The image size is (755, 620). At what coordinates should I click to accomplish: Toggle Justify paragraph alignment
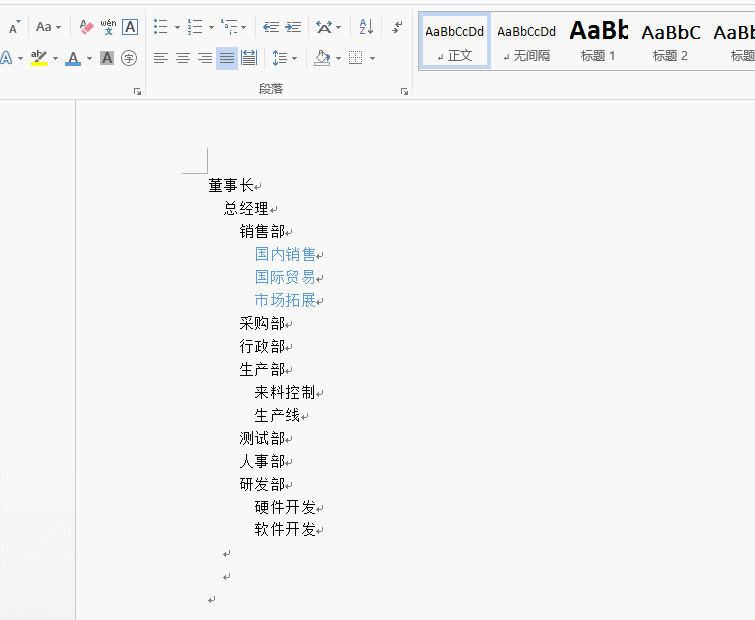click(x=227, y=58)
